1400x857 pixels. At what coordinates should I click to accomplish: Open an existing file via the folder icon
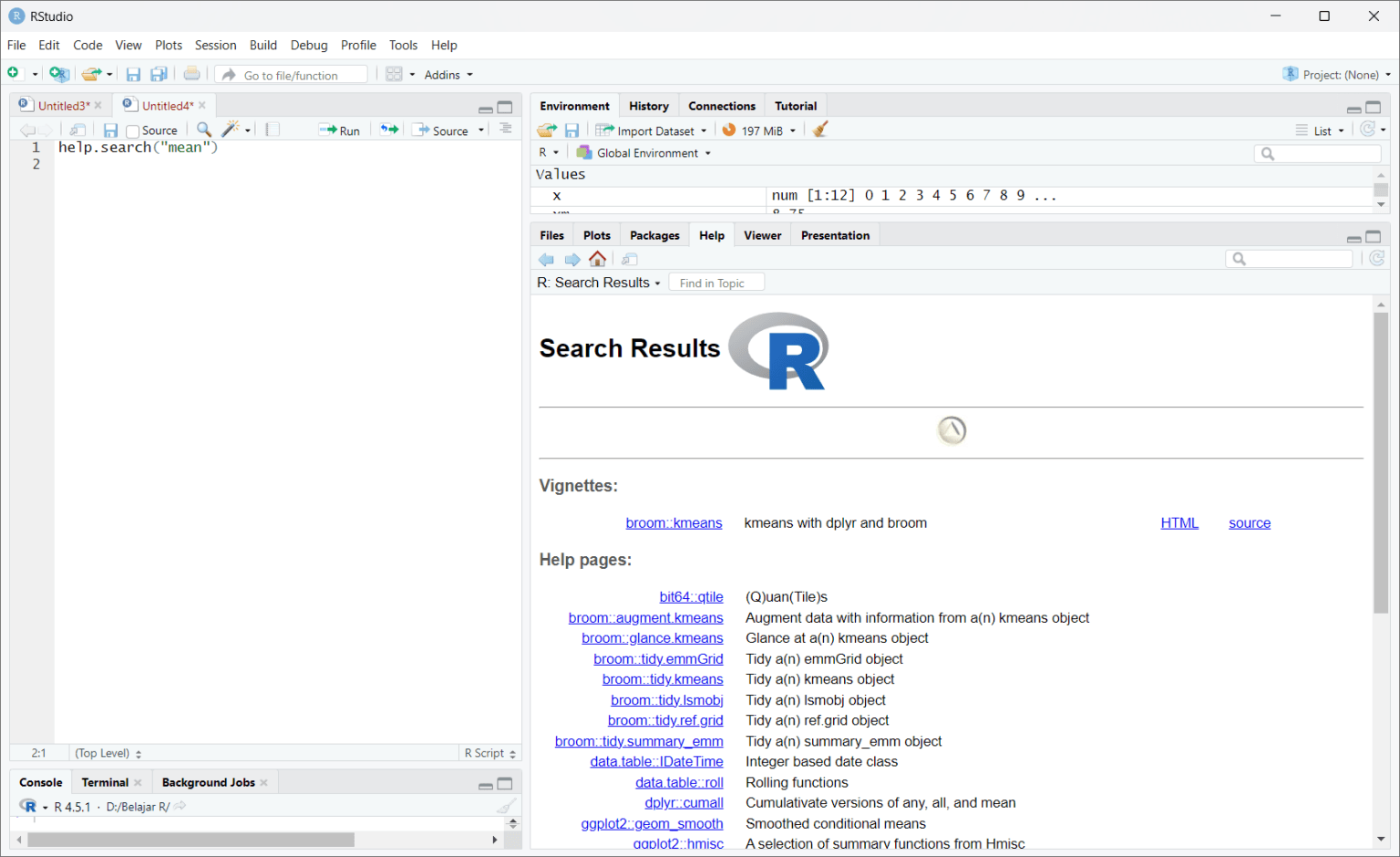tap(91, 74)
